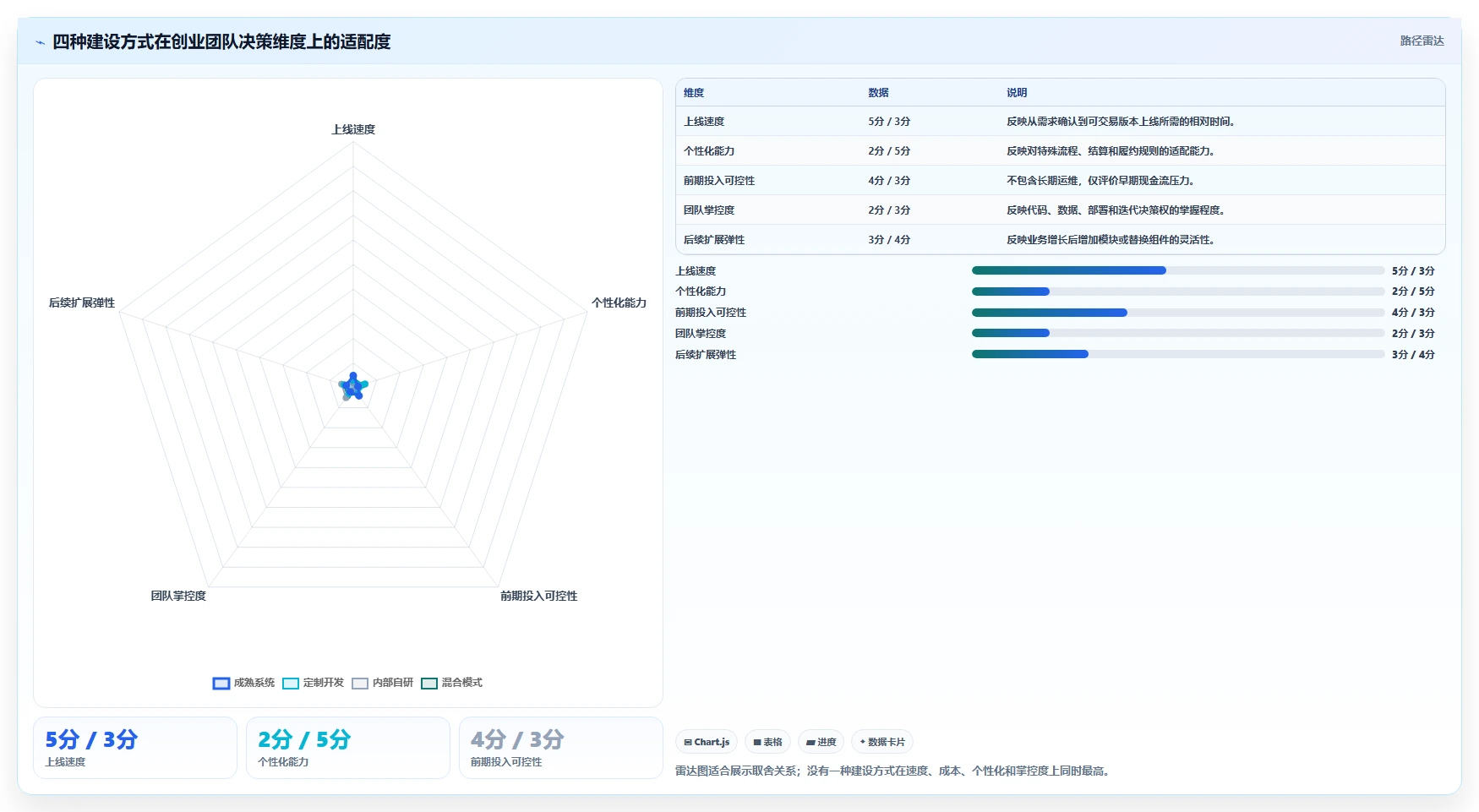Click the 维度 column header
This screenshot has height=812, width=1479.
tap(694, 93)
